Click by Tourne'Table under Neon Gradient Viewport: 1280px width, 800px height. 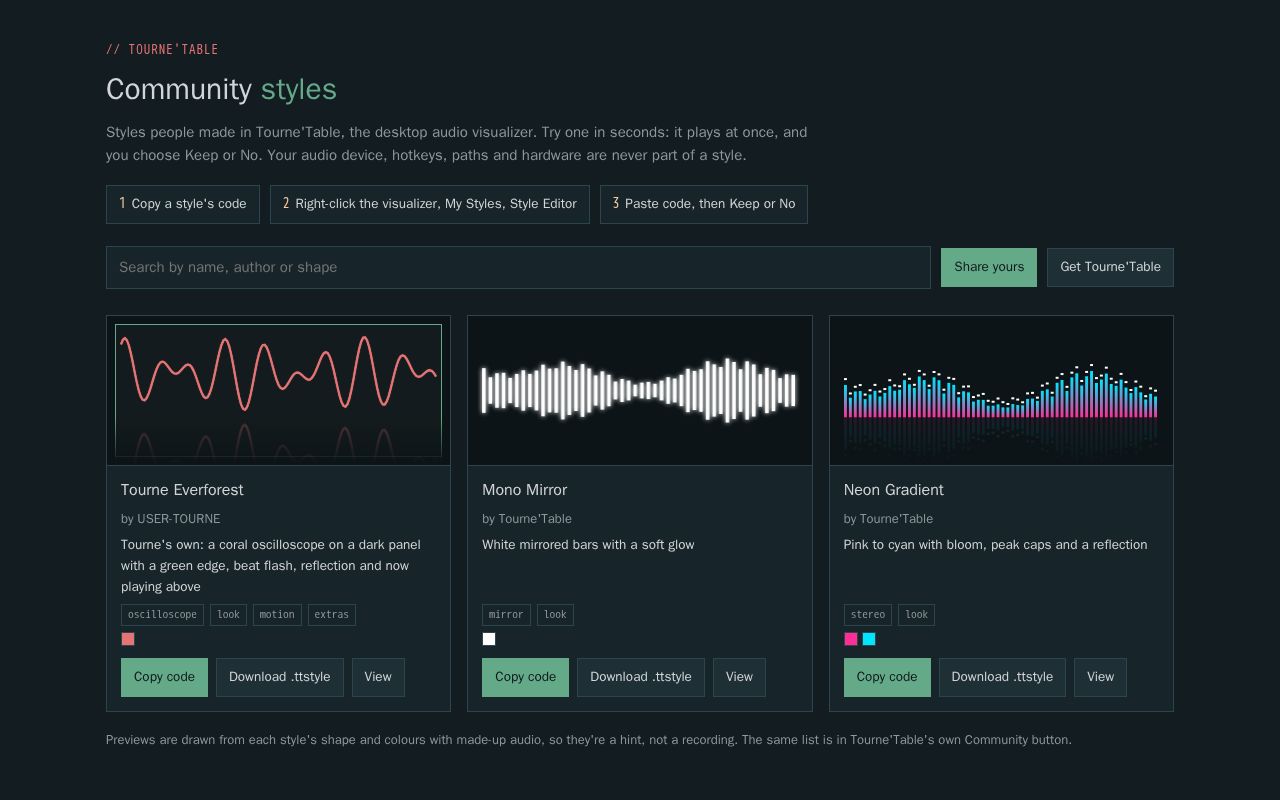point(888,519)
